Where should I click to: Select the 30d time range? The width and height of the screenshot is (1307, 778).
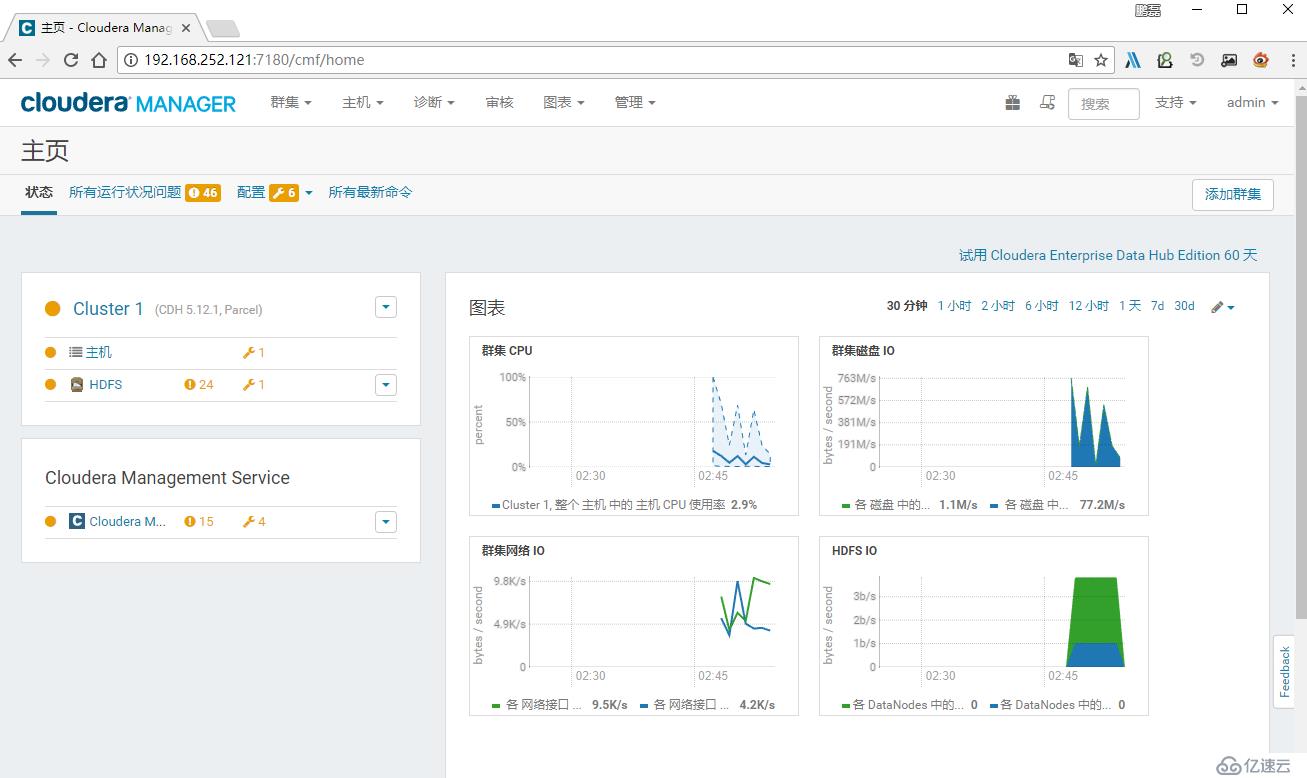tap(1184, 306)
